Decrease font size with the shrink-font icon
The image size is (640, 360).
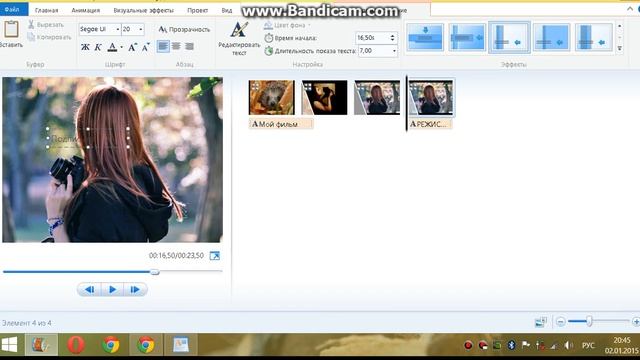pos(146,47)
